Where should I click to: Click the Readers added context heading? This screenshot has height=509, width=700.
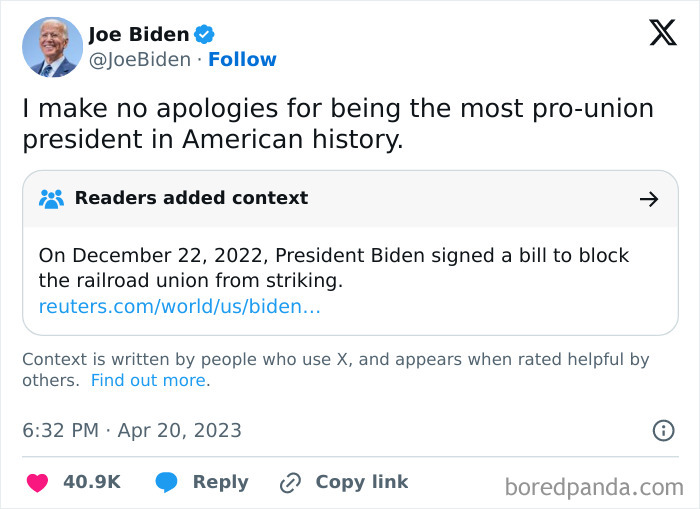click(191, 198)
